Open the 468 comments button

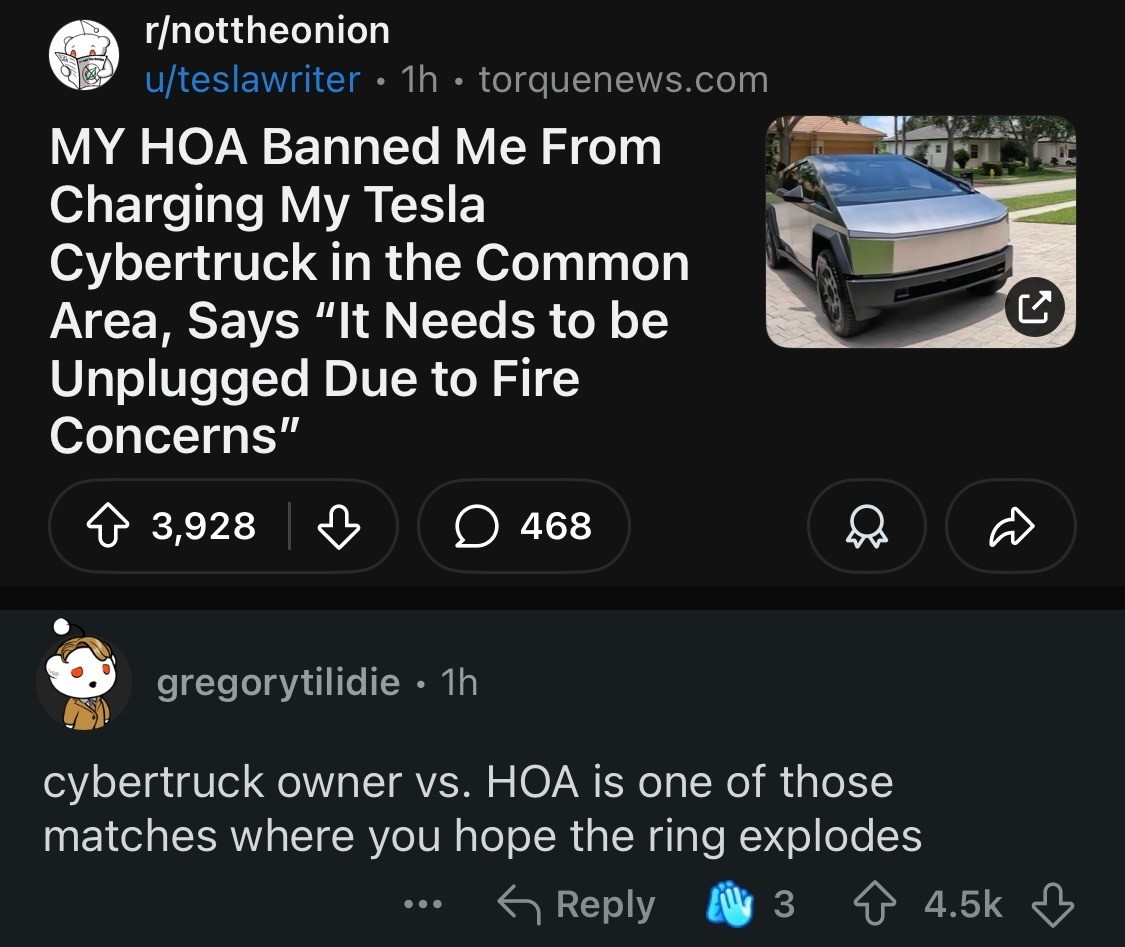click(524, 526)
